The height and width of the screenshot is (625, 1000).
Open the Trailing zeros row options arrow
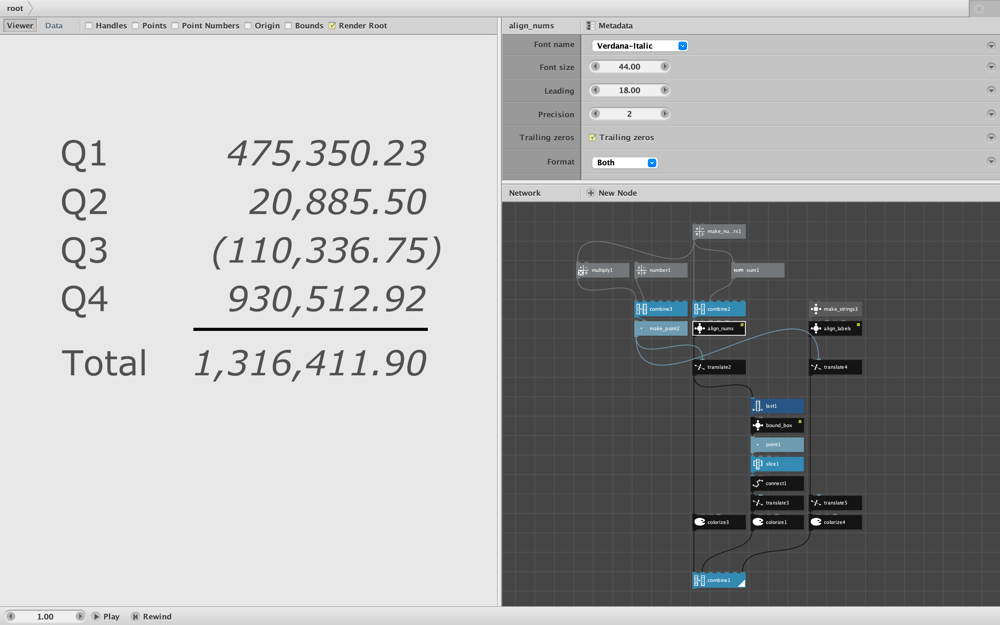tap(990, 137)
